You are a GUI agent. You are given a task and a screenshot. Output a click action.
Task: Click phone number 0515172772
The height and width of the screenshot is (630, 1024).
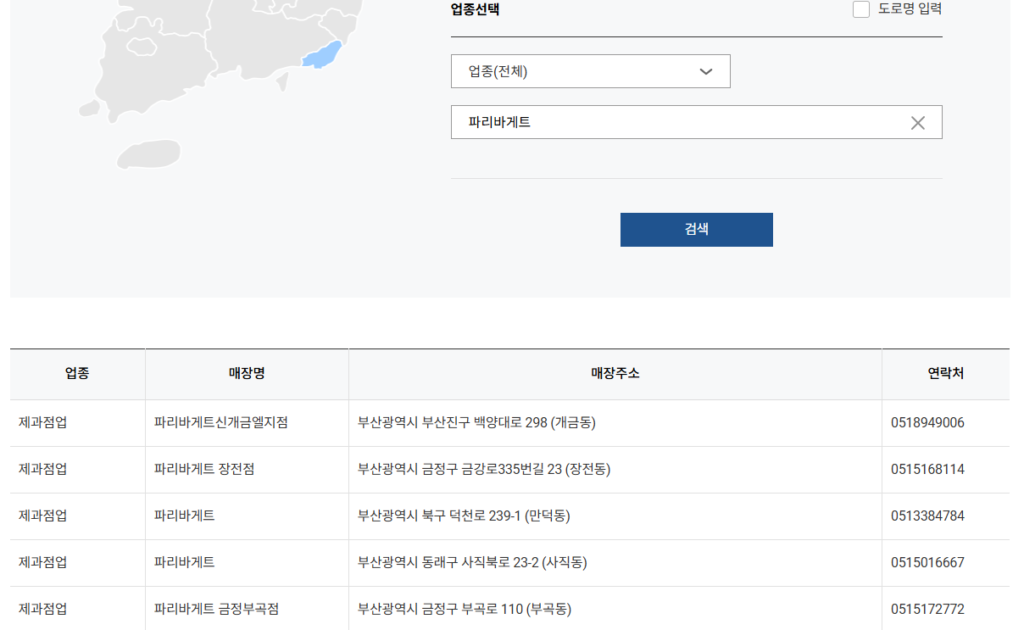pos(927,608)
